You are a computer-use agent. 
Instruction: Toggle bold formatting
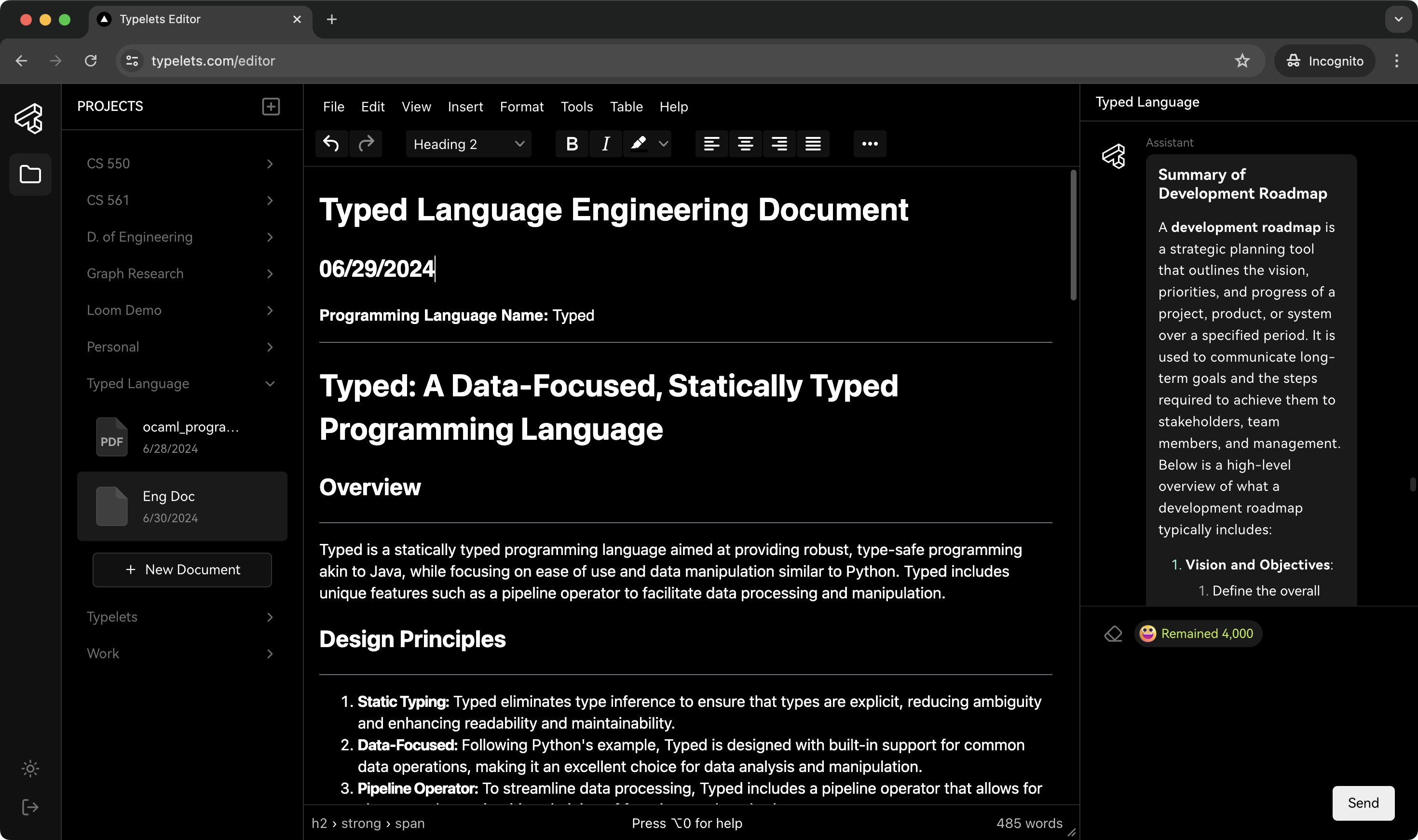(x=572, y=144)
